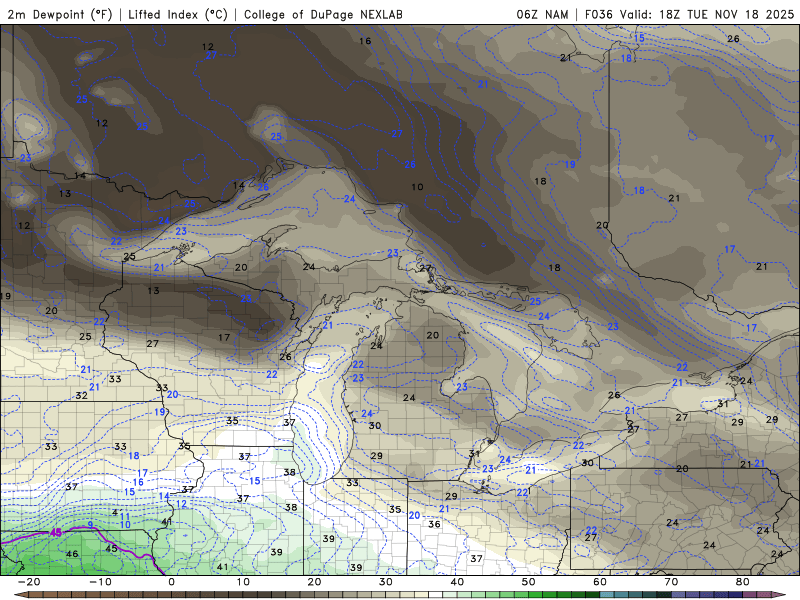The height and width of the screenshot is (600, 800).
Task: Click the 70 label on the color scale
Action: (x=671, y=582)
